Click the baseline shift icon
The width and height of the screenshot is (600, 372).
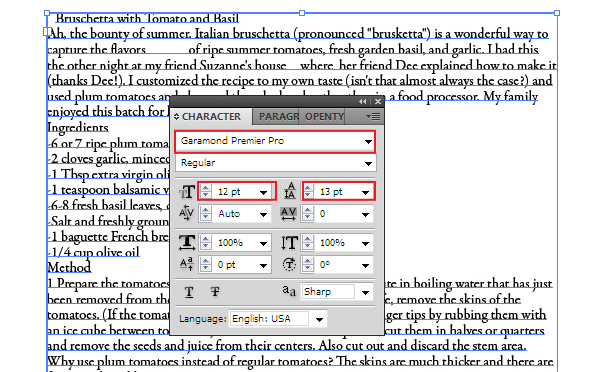[x=186, y=264]
